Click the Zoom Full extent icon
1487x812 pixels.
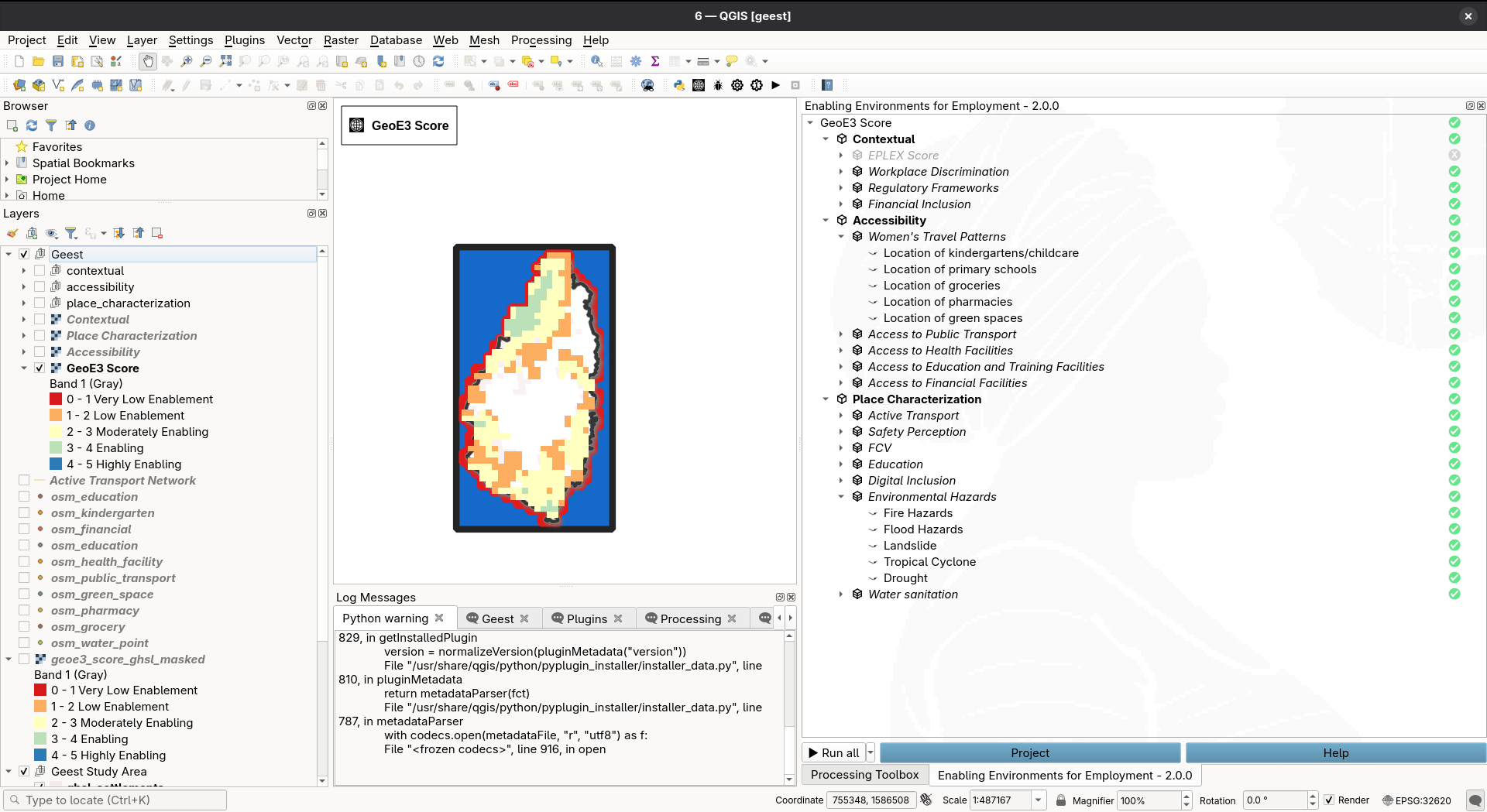coord(225,61)
